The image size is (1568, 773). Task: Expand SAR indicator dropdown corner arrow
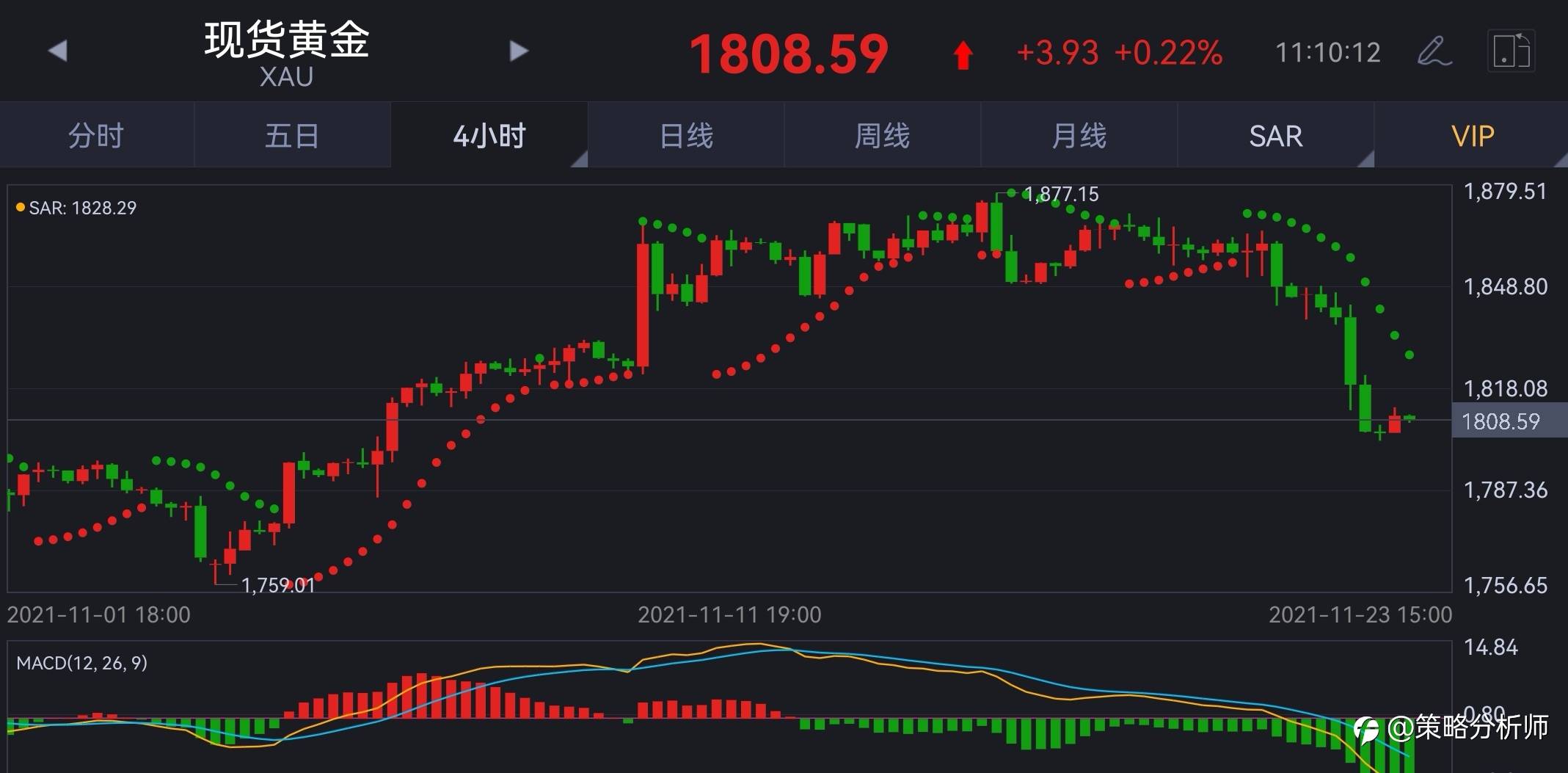1366,159
